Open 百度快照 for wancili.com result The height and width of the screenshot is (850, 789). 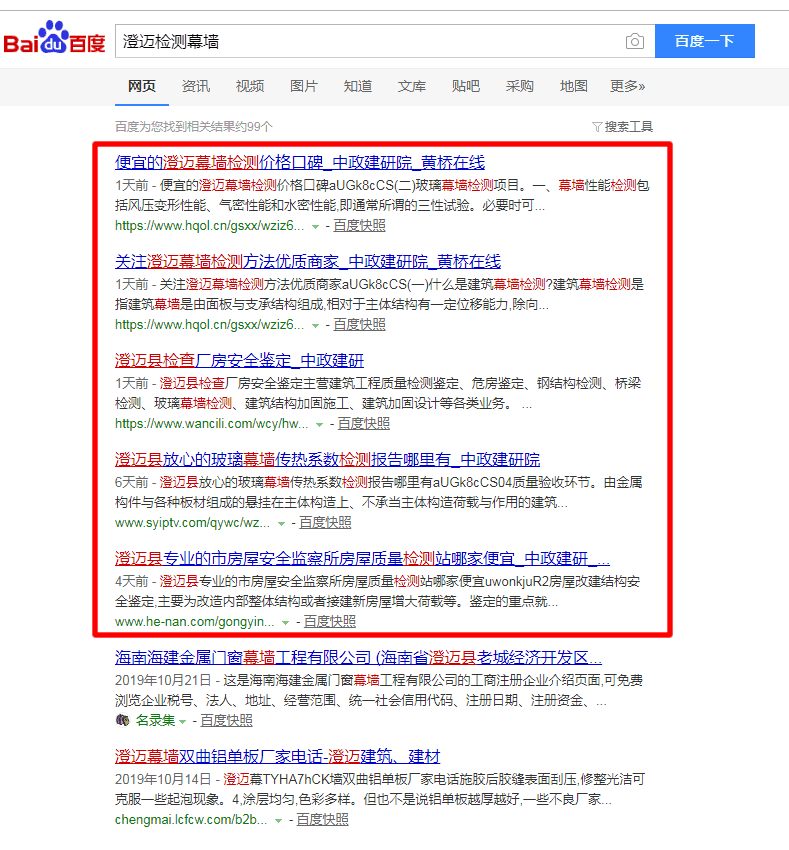coord(363,424)
